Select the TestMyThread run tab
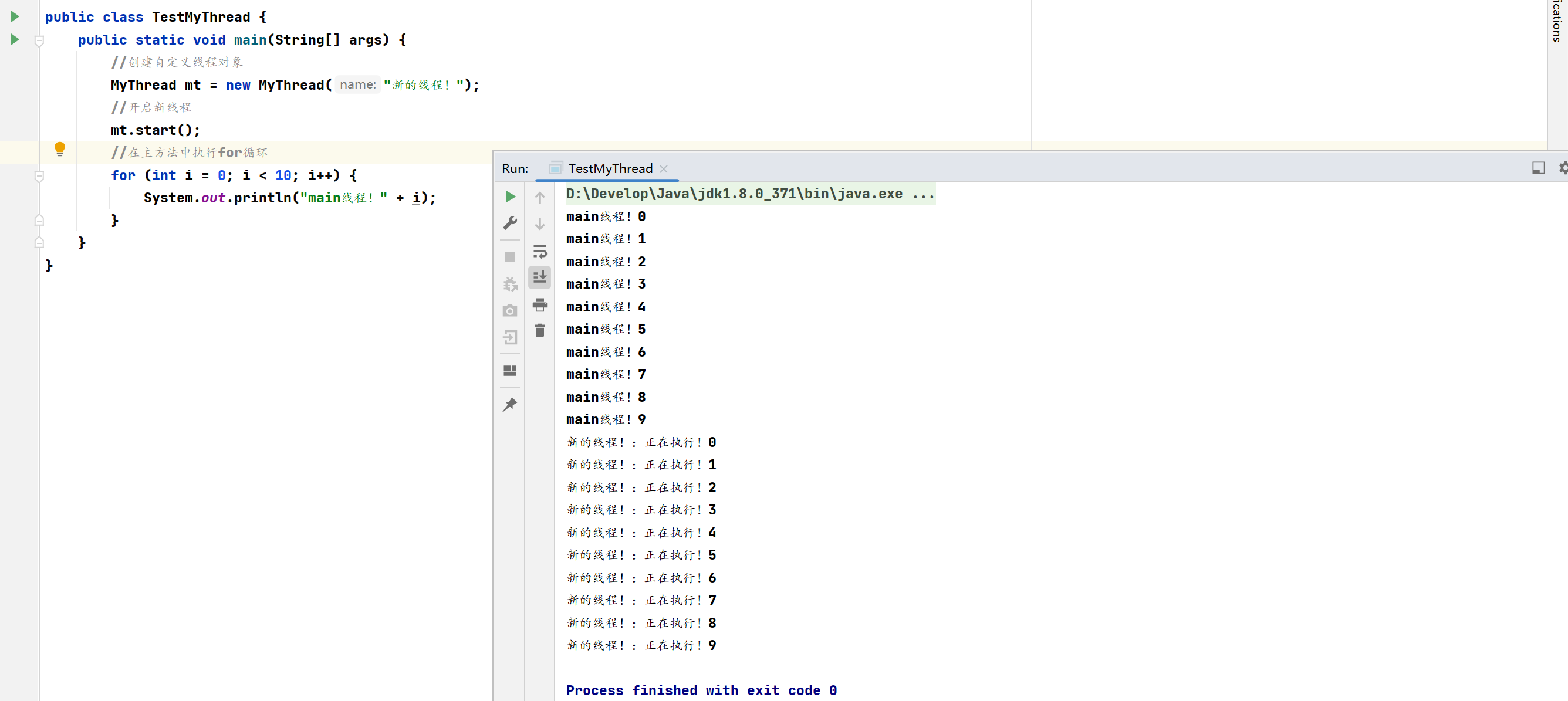 click(610, 168)
